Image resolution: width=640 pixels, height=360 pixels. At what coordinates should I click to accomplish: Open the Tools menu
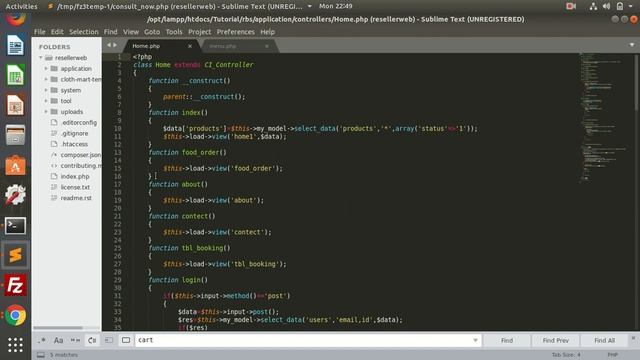coord(174,32)
